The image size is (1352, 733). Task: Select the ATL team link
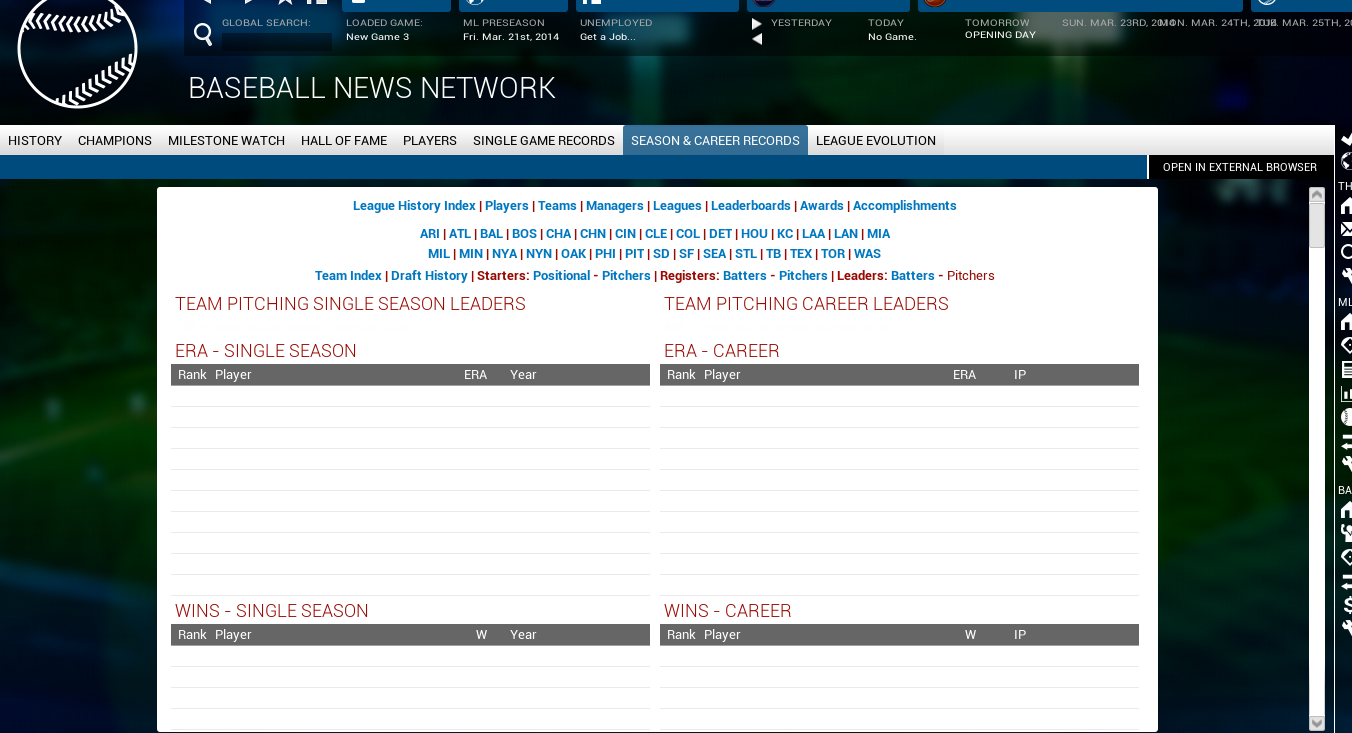tap(460, 234)
